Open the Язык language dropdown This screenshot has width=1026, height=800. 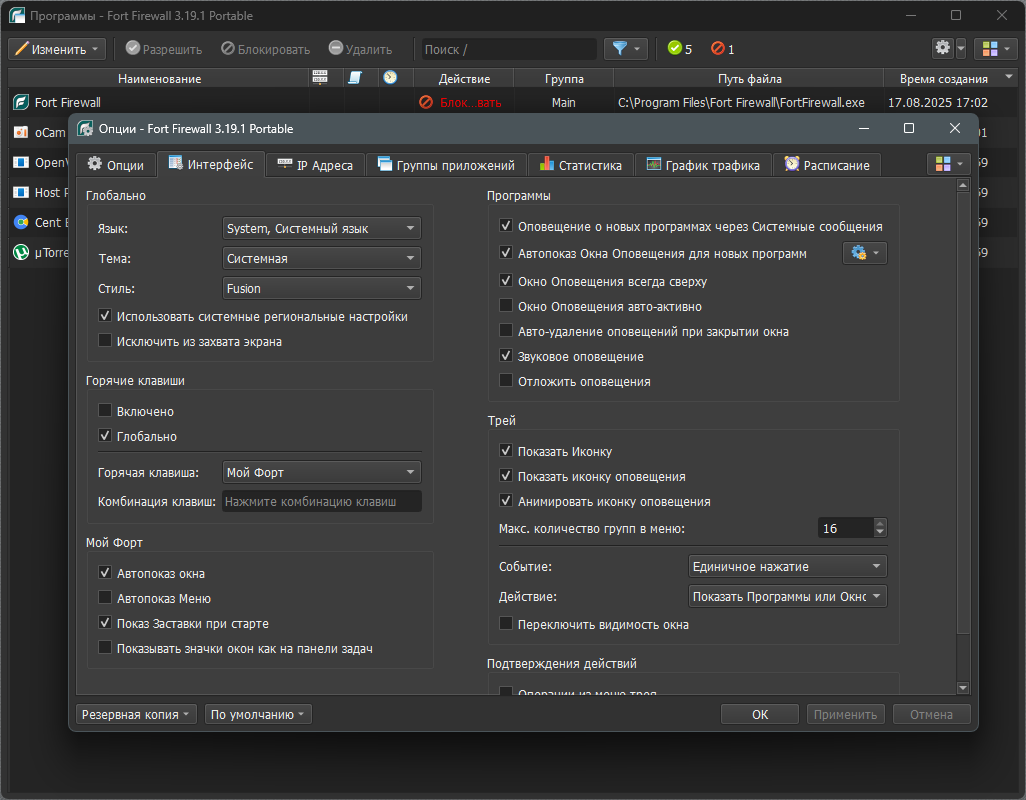click(321, 228)
